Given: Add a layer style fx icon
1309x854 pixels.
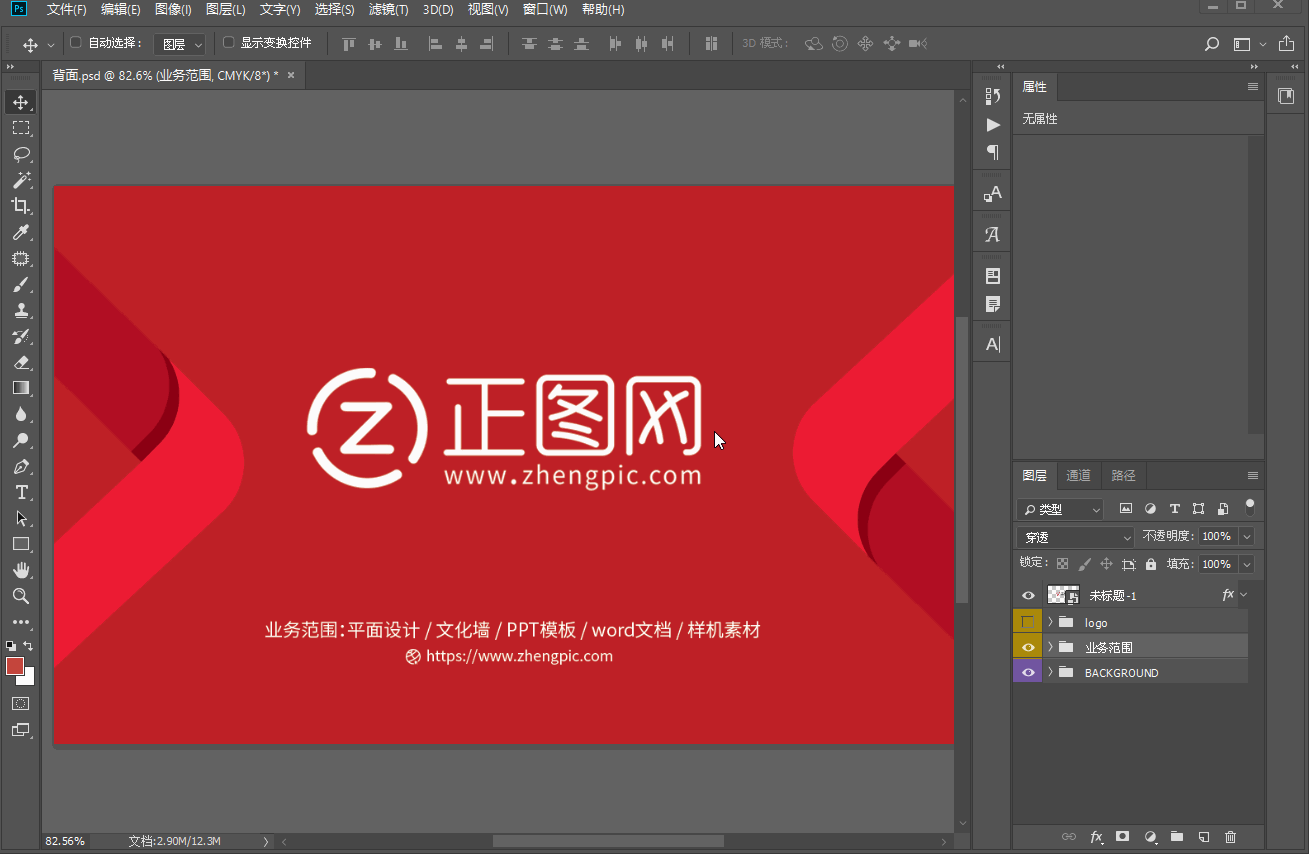Looking at the screenshot, I should click(x=1096, y=836).
